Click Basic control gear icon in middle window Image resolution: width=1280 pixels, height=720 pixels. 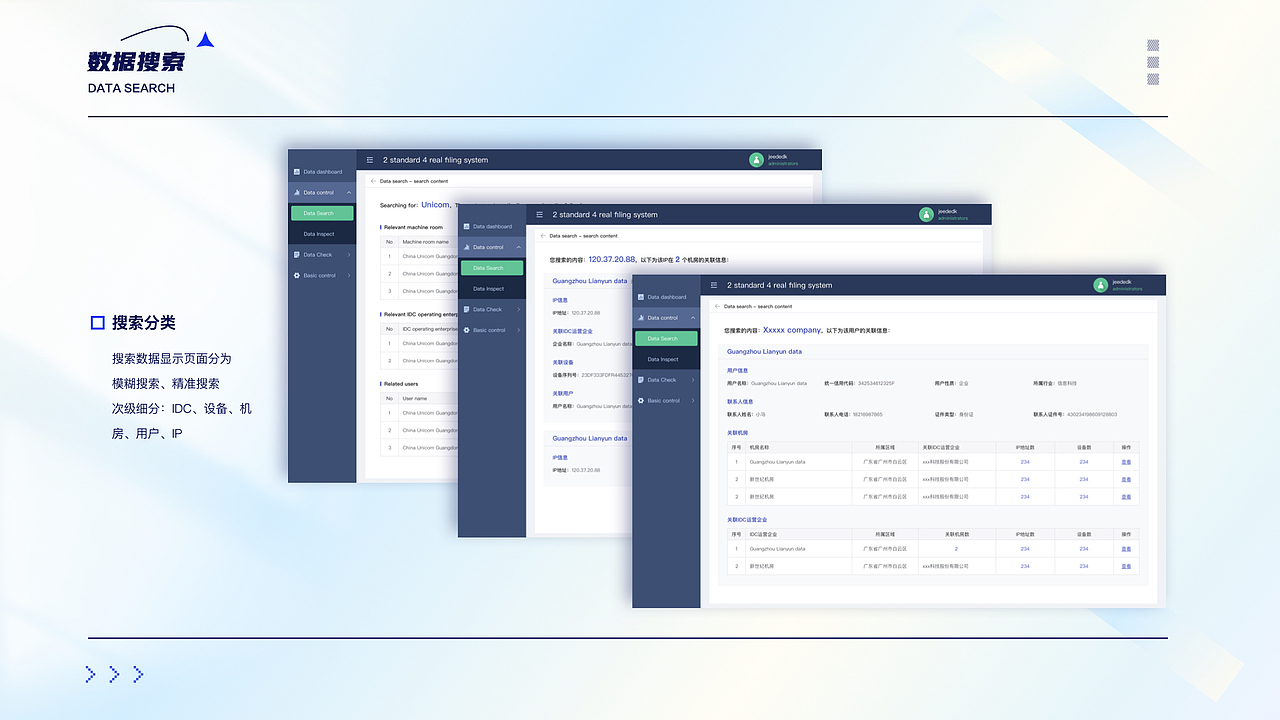pyautogui.click(x=467, y=330)
